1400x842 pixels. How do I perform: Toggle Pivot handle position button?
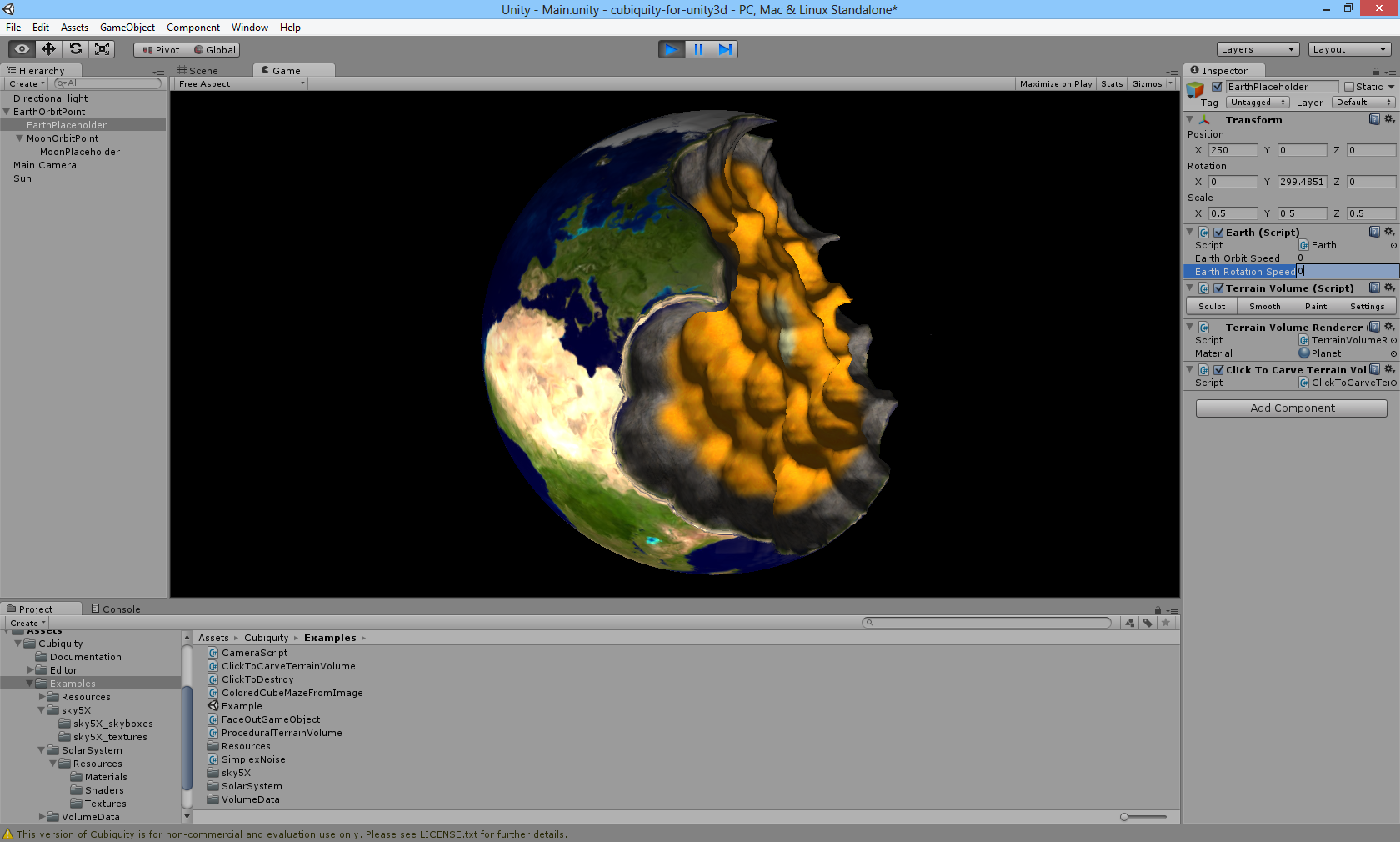pyautogui.click(x=161, y=50)
